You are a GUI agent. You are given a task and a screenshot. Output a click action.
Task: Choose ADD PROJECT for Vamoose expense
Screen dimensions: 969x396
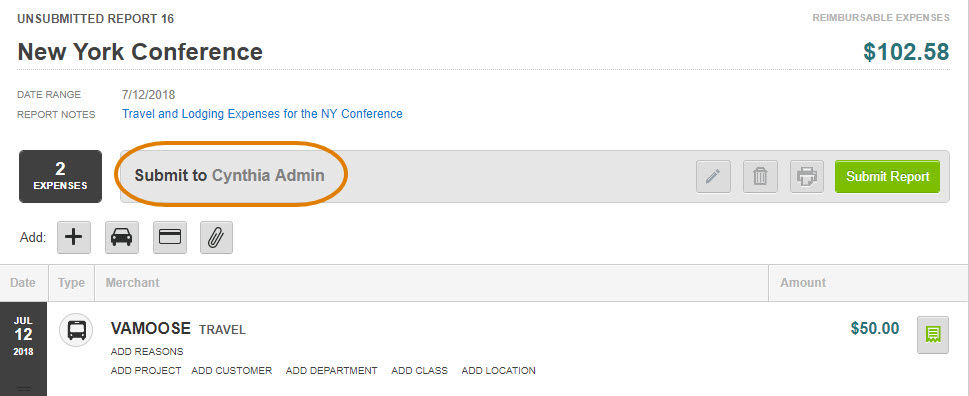click(x=146, y=371)
